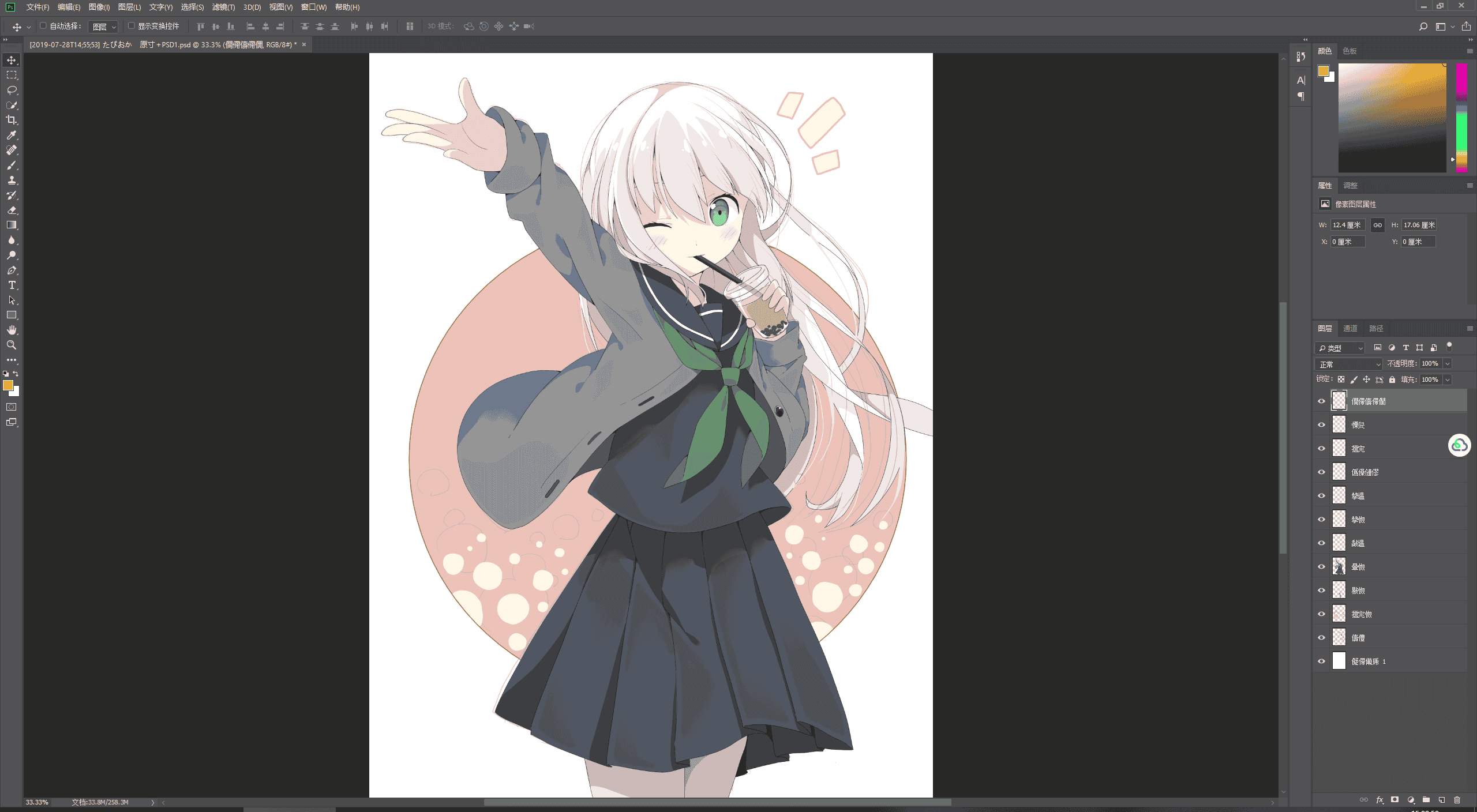Open the blend mode 正常 dropdown

pyautogui.click(x=1349, y=364)
